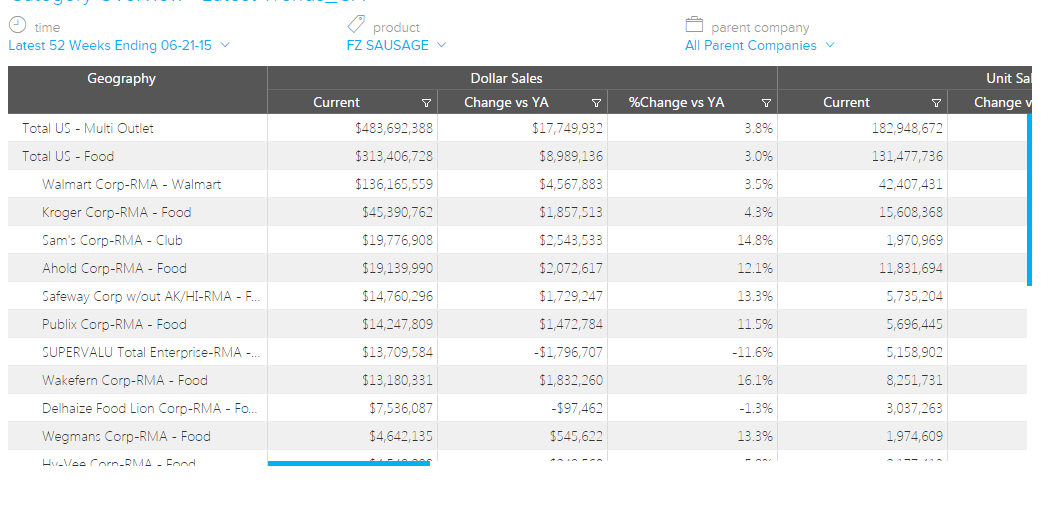Open filter on Change vs YA column
This screenshot has width=1048, height=506.
pyautogui.click(x=597, y=103)
